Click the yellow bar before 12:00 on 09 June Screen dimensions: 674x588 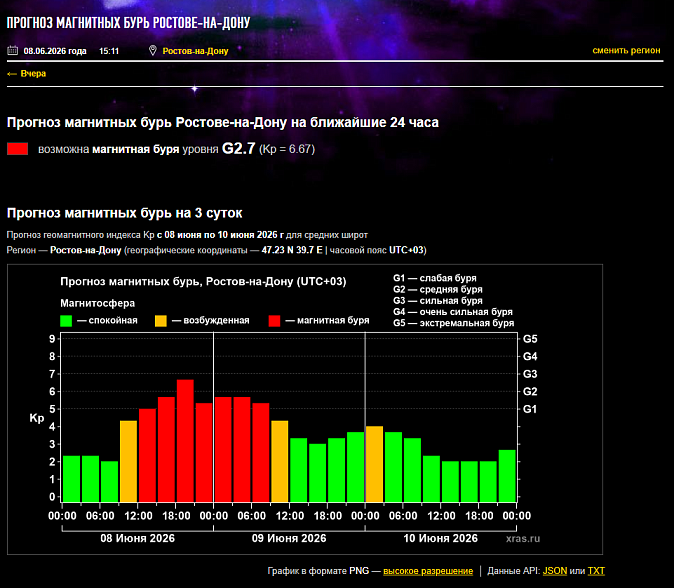pos(280,462)
